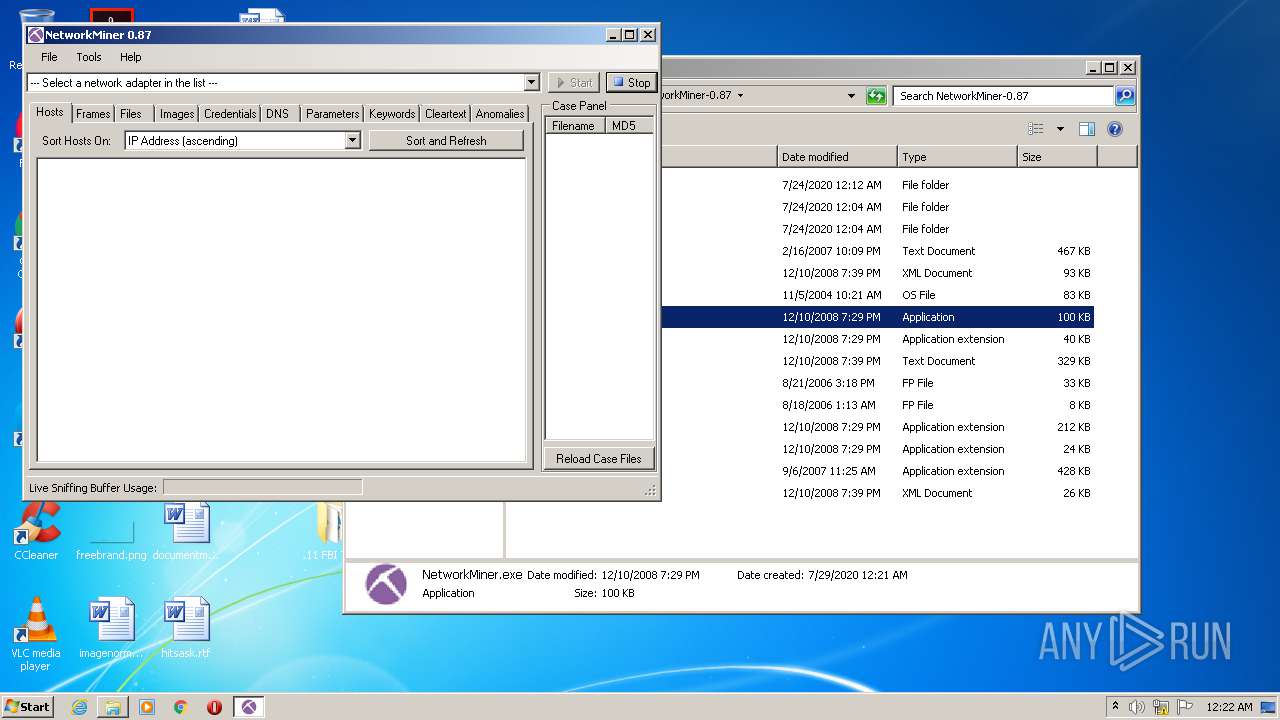1280x720 pixels.
Task: Click the NetworkMiner.exe icon in details pane
Action: pos(385,584)
